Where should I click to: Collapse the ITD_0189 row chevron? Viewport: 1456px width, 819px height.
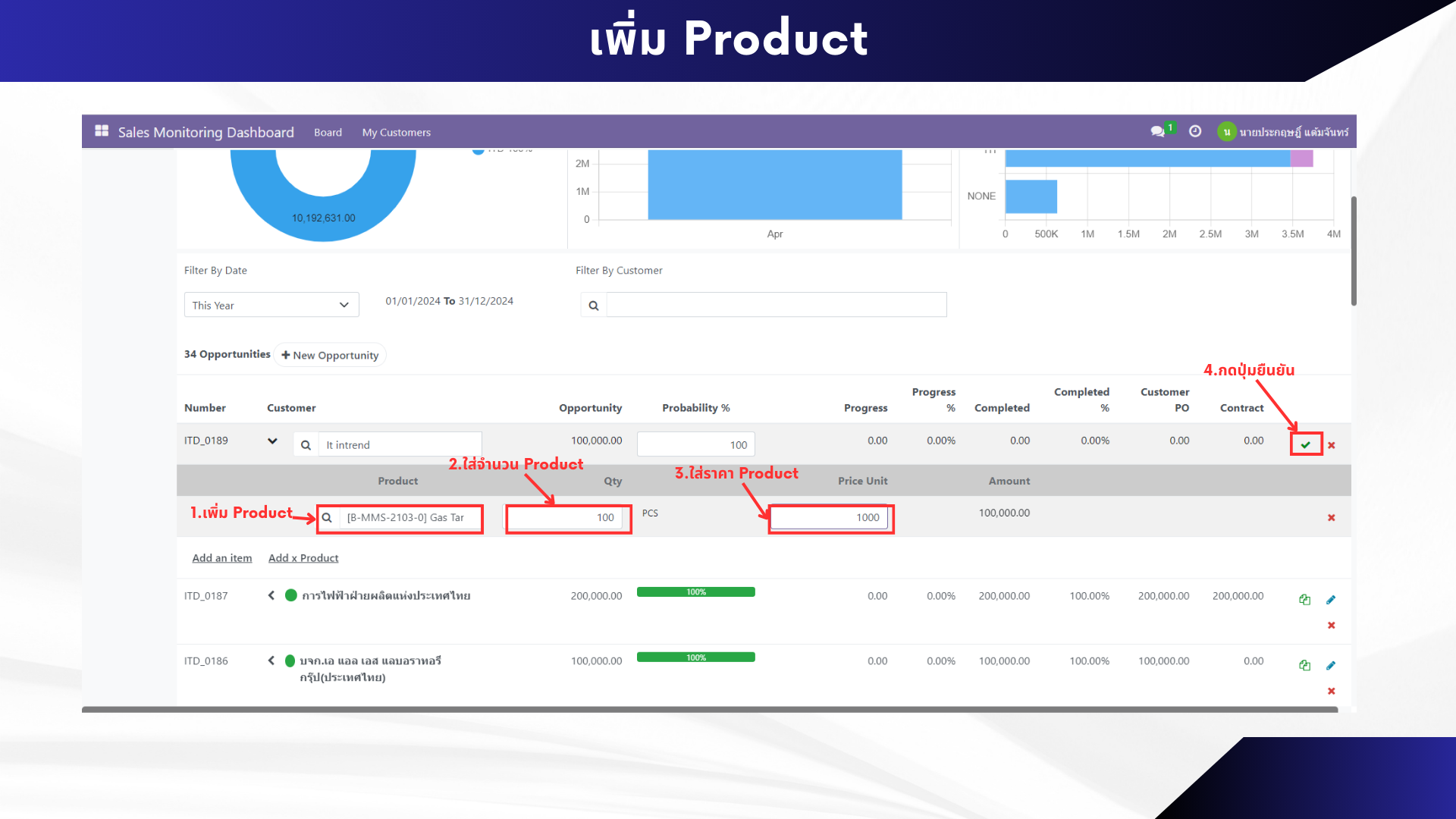click(x=272, y=441)
